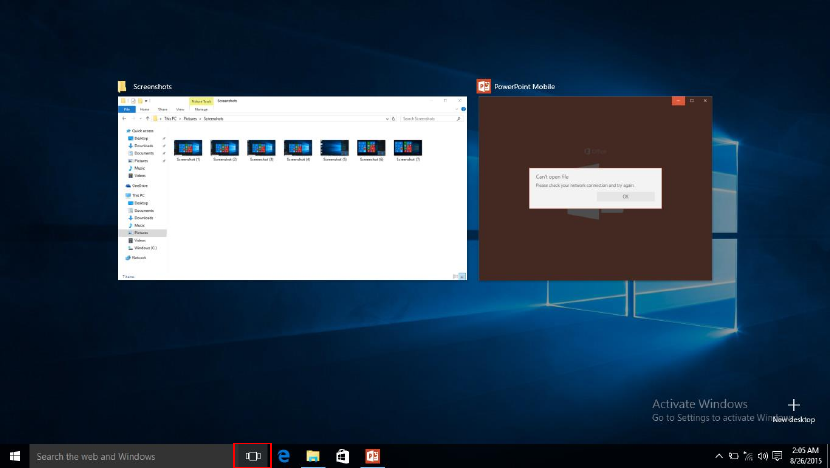Click the battery status tray icon
The image size is (830, 468).
click(733, 456)
